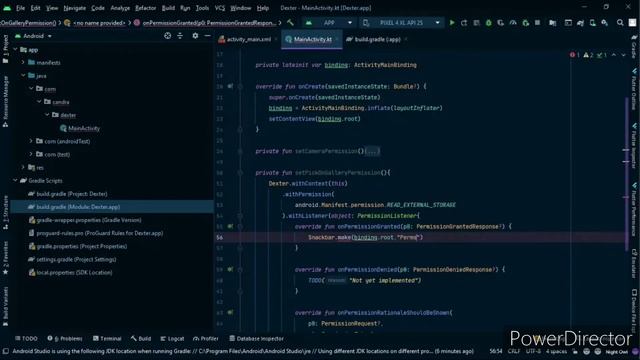Open the Android project view dropdown

(x=33, y=36)
